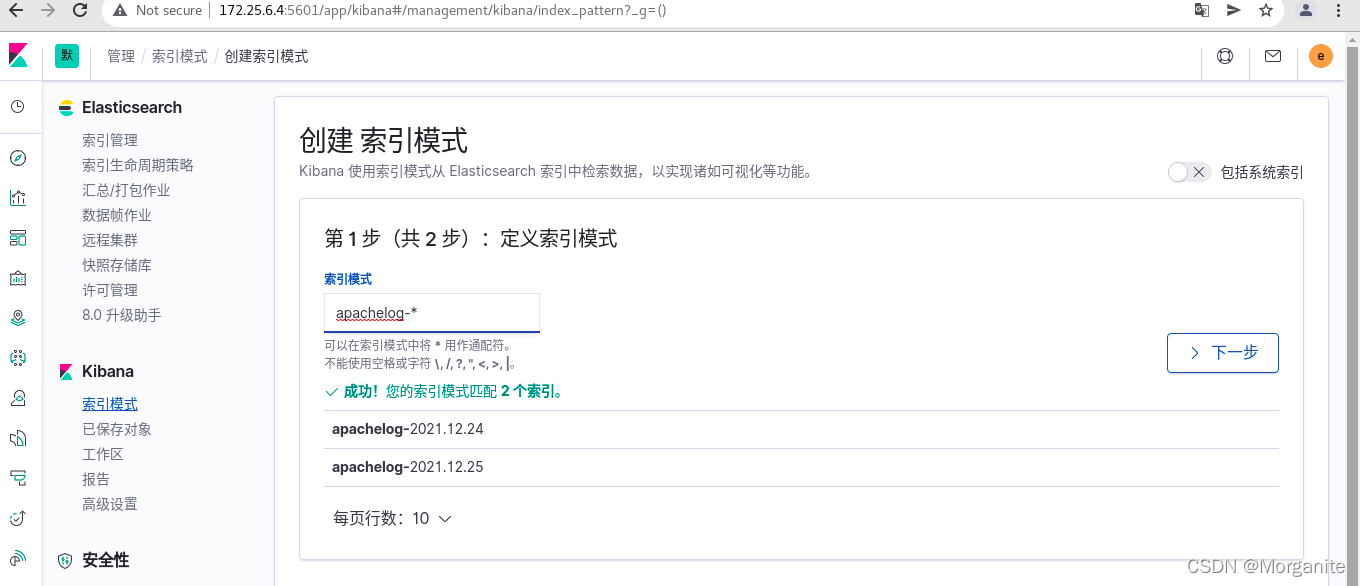Open browser profile icon
This screenshot has height=586, width=1360.
pyautogui.click(x=1306, y=10)
